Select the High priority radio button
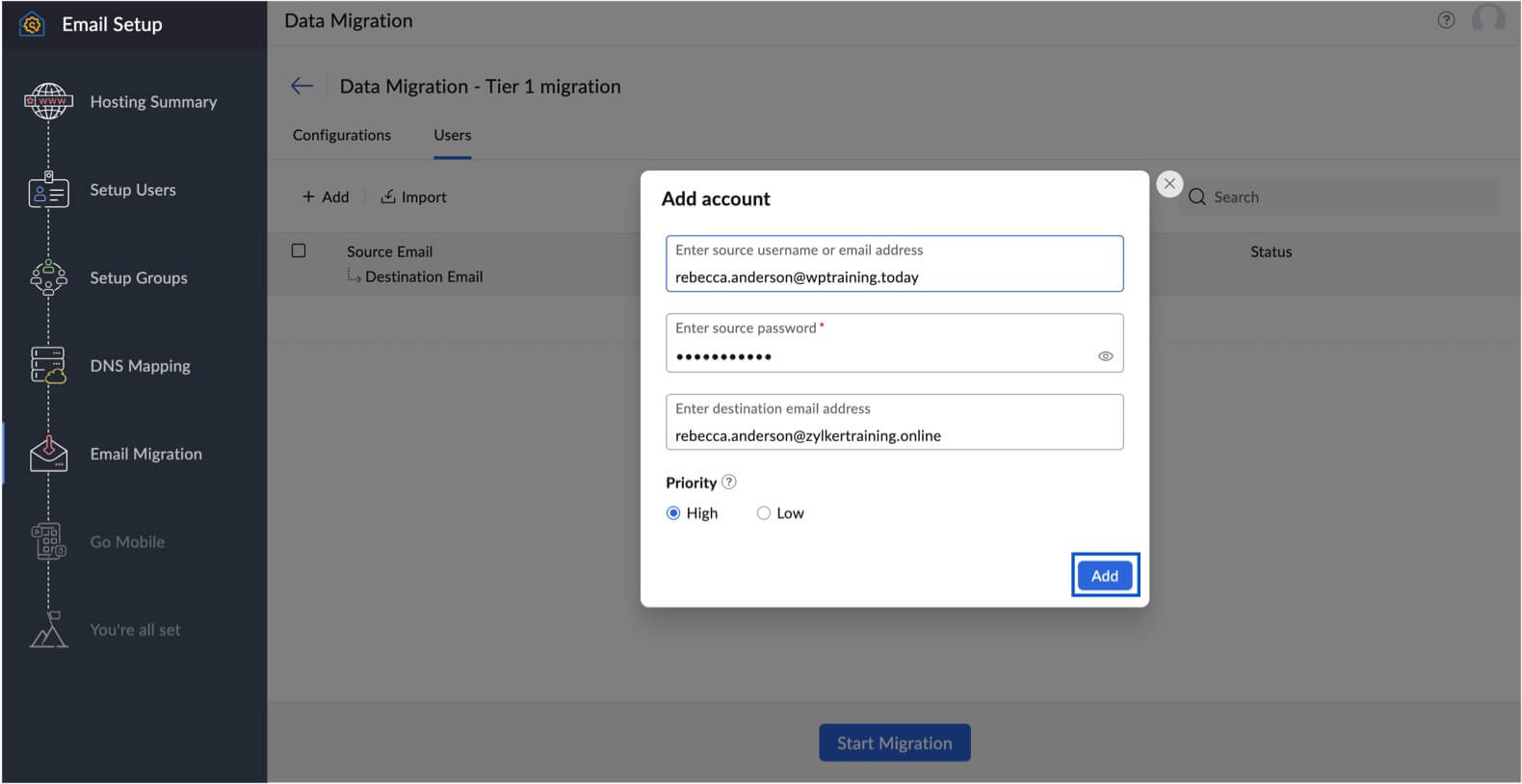1522x784 pixels. tap(673, 513)
